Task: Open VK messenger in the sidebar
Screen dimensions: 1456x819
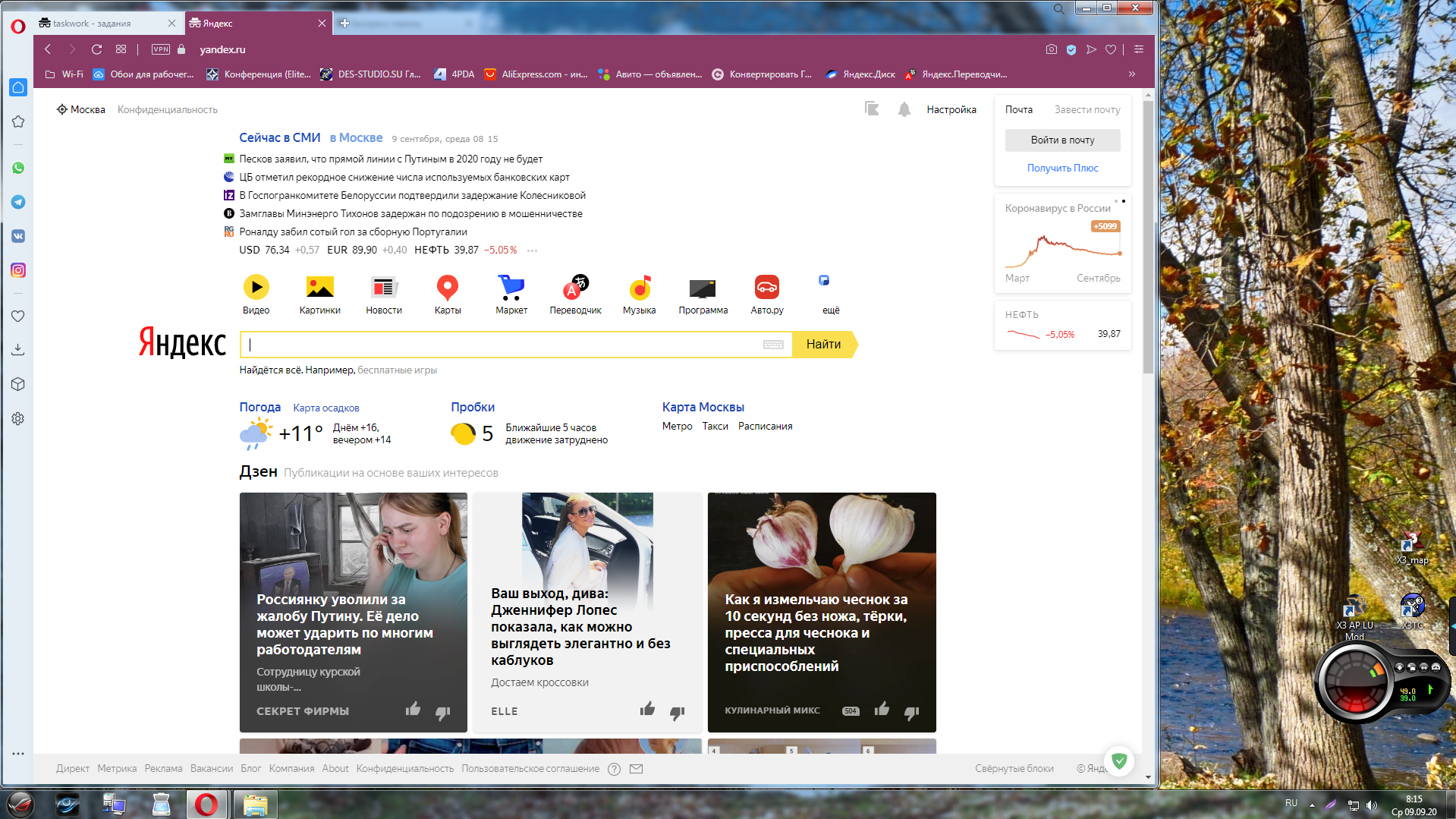Action: (x=18, y=236)
